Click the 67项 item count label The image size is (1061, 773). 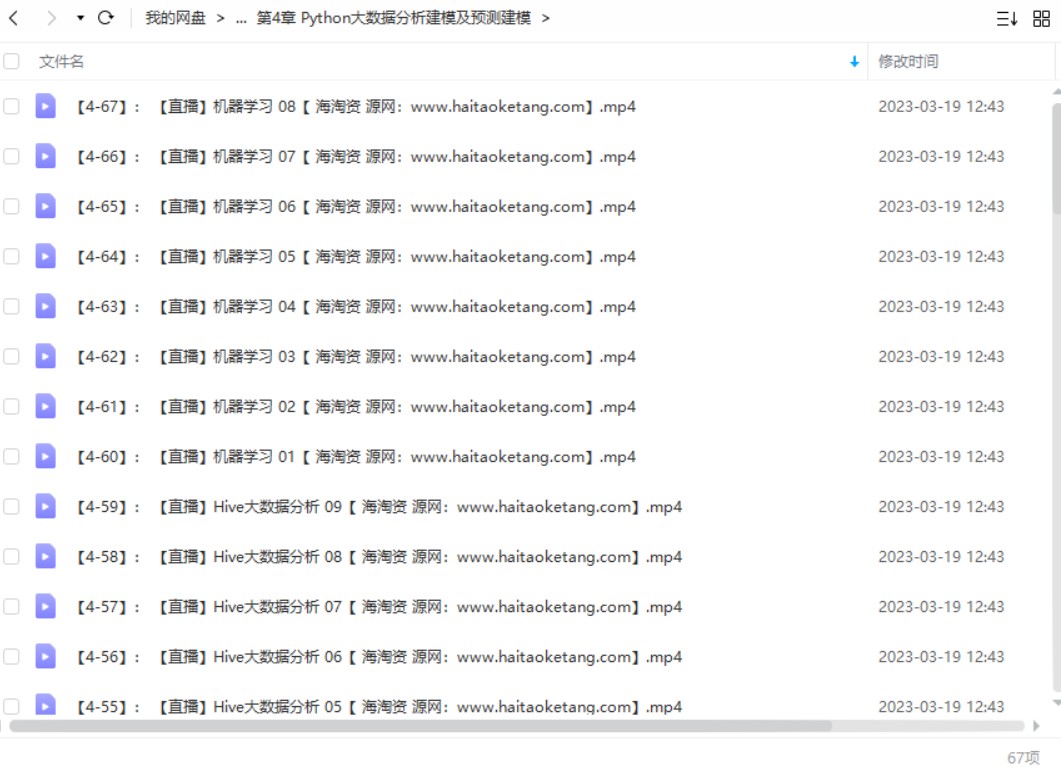(1023, 757)
